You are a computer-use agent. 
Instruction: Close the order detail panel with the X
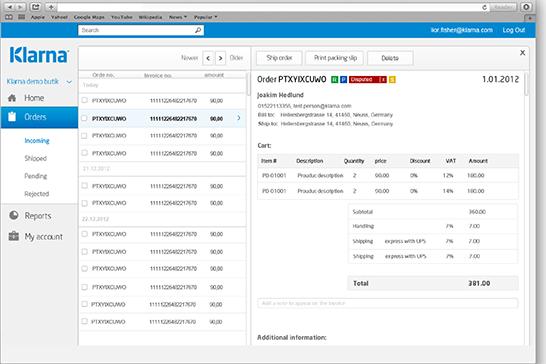point(522,53)
